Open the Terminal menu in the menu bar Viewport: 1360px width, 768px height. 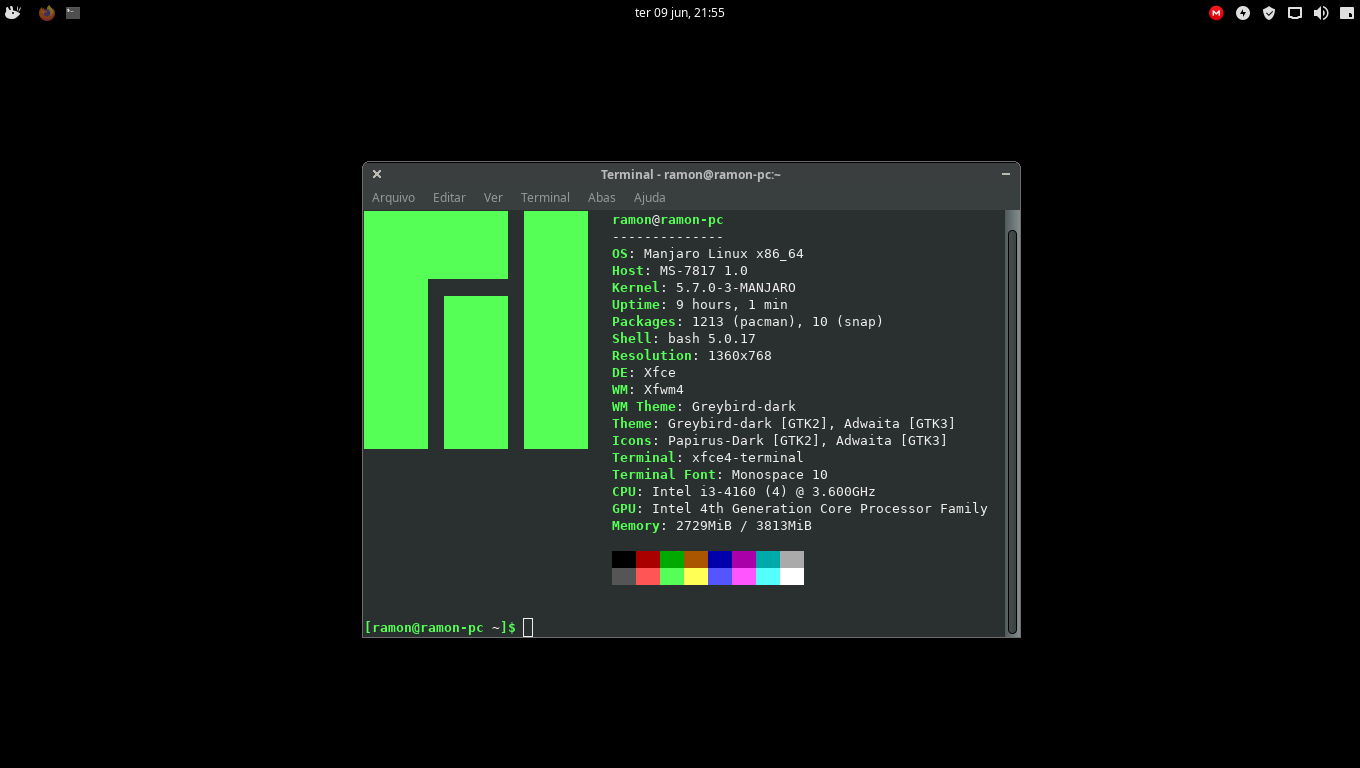(545, 198)
